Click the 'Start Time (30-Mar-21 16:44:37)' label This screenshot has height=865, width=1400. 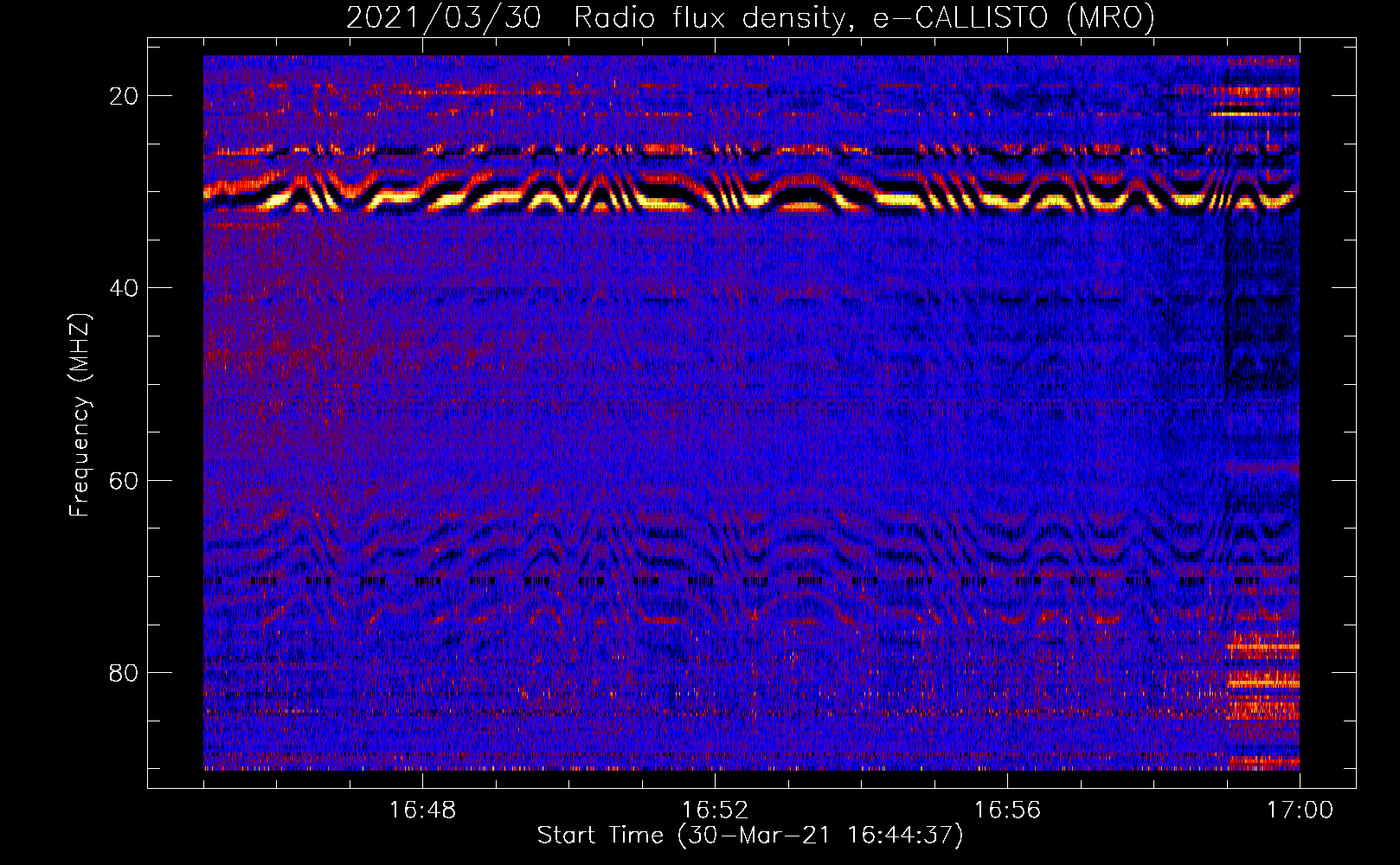pos(750,836)
